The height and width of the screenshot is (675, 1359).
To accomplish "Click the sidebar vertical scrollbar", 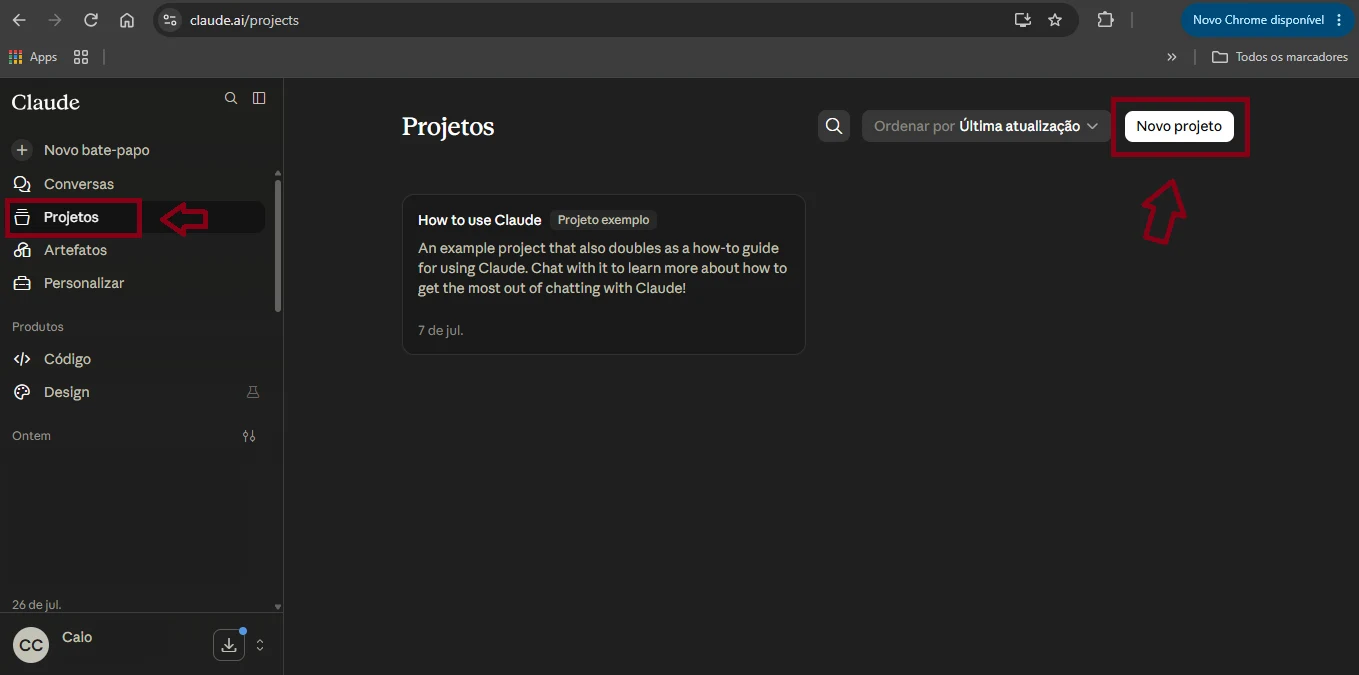I will click(278, 245).
